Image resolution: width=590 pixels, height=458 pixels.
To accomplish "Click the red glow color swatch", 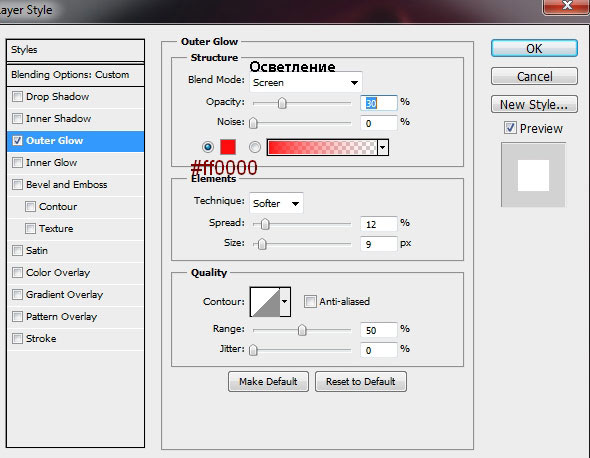I will [228, 147].
